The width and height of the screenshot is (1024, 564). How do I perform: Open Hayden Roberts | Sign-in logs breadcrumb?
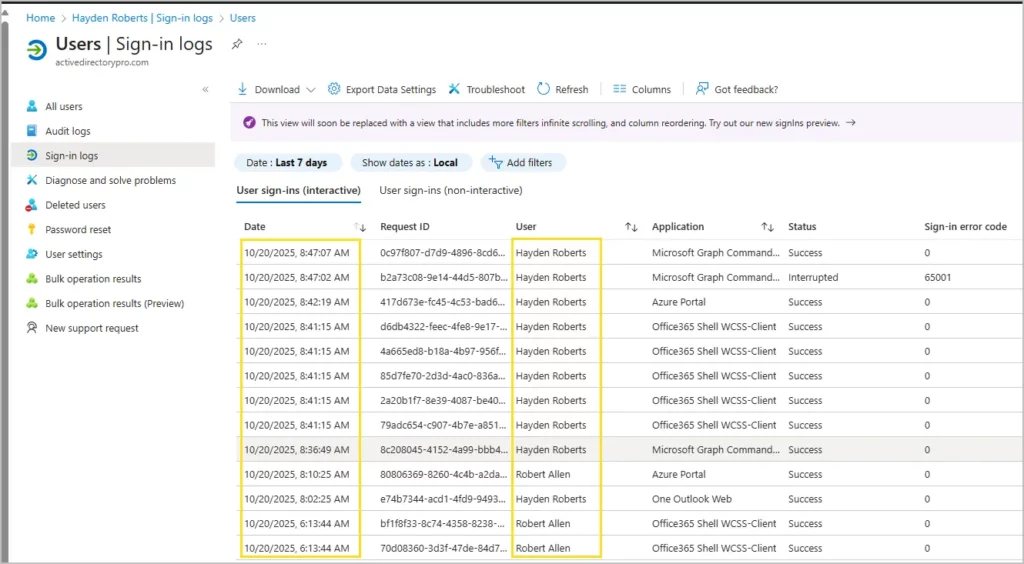click(142, 18)
